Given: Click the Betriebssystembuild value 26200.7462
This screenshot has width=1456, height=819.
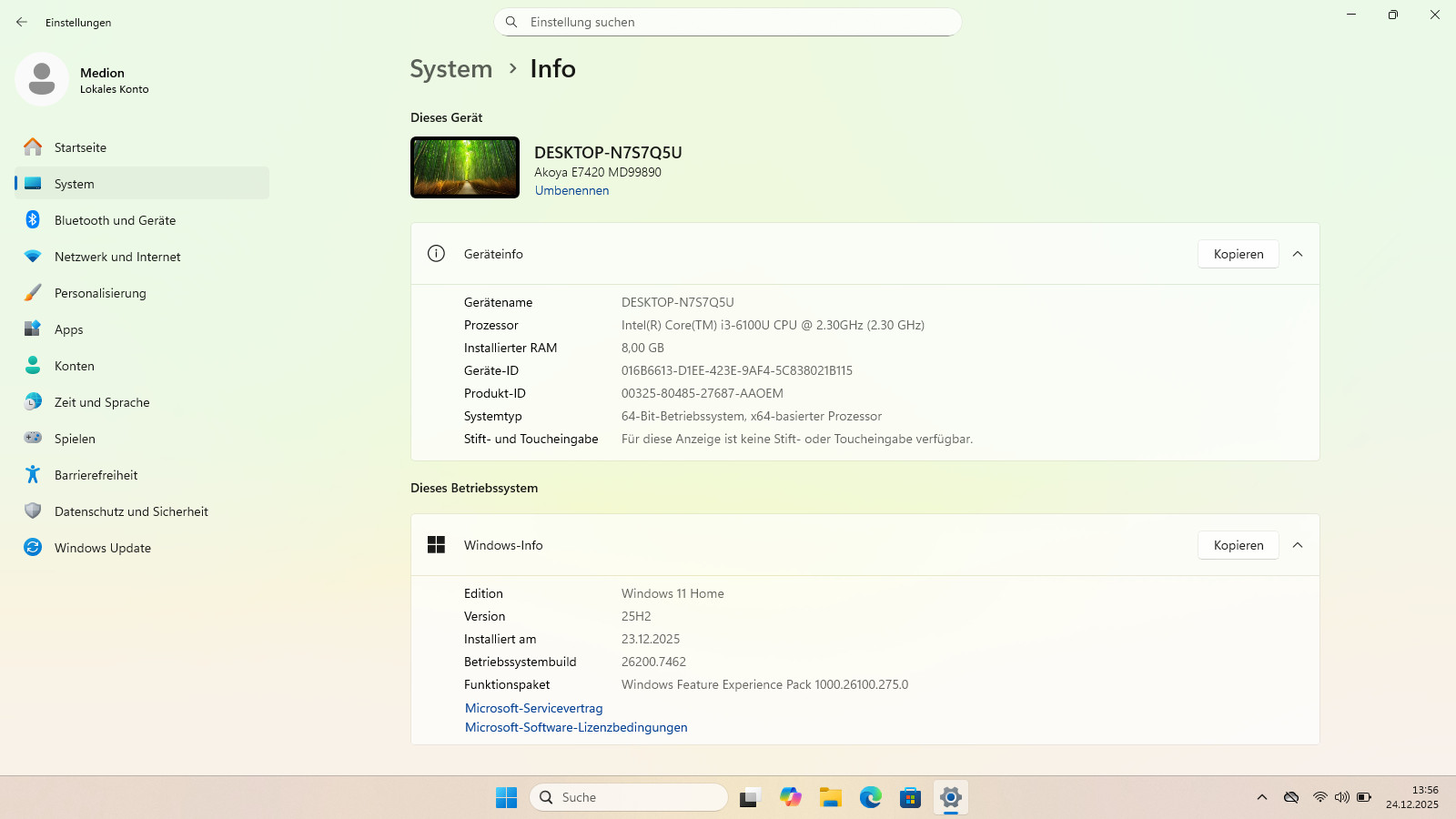Looking at the screenshot, I should click(x=653, y=662).
